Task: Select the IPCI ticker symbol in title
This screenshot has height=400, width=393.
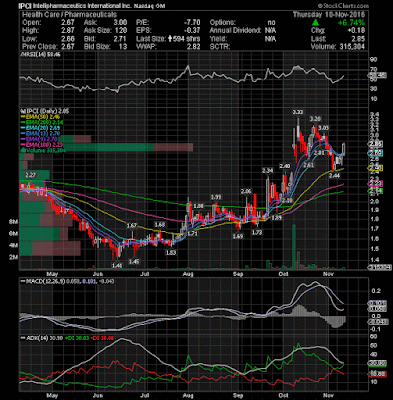Action: (x=25, y=6)
